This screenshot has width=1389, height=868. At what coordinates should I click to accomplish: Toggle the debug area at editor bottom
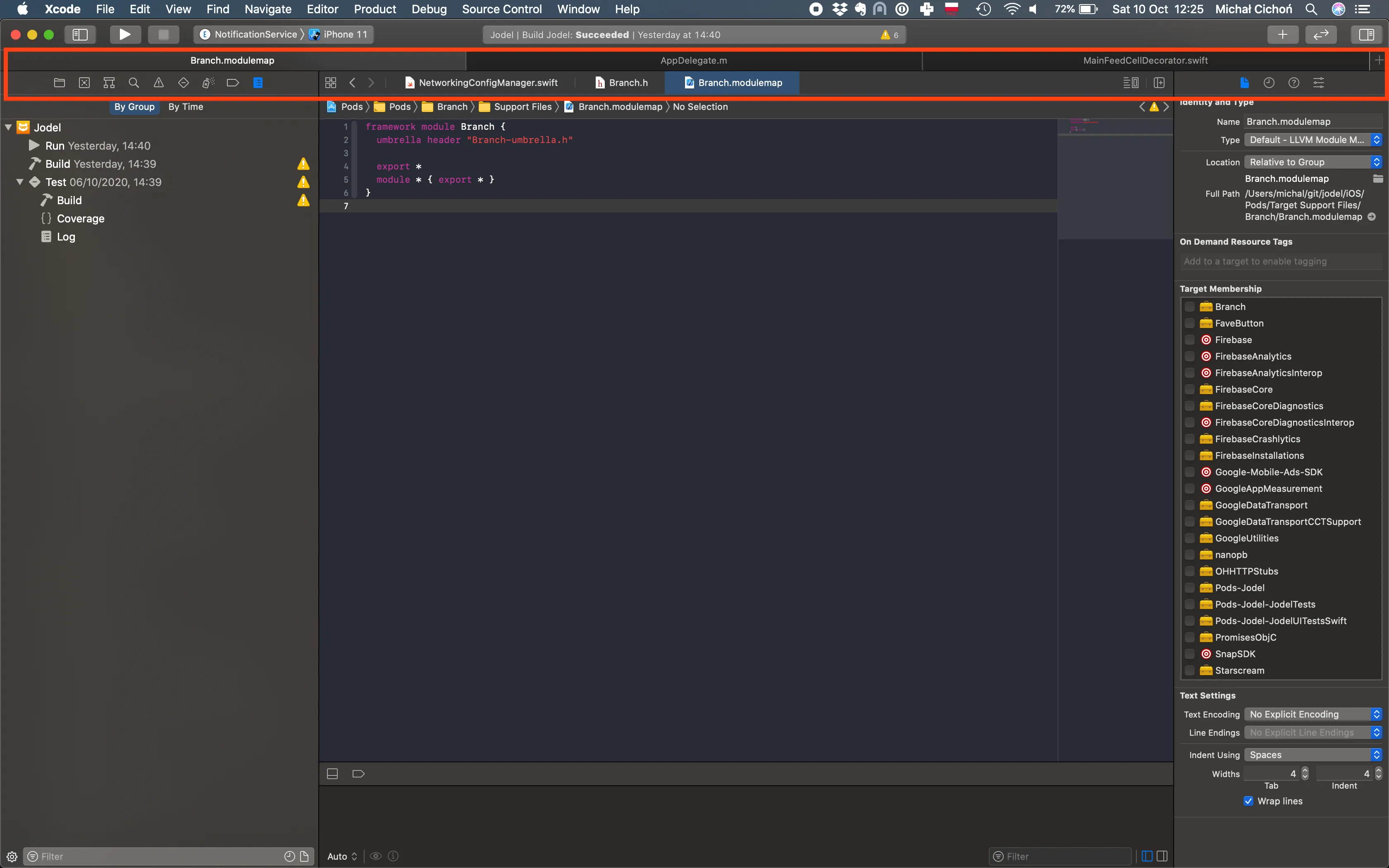[332, 774]
